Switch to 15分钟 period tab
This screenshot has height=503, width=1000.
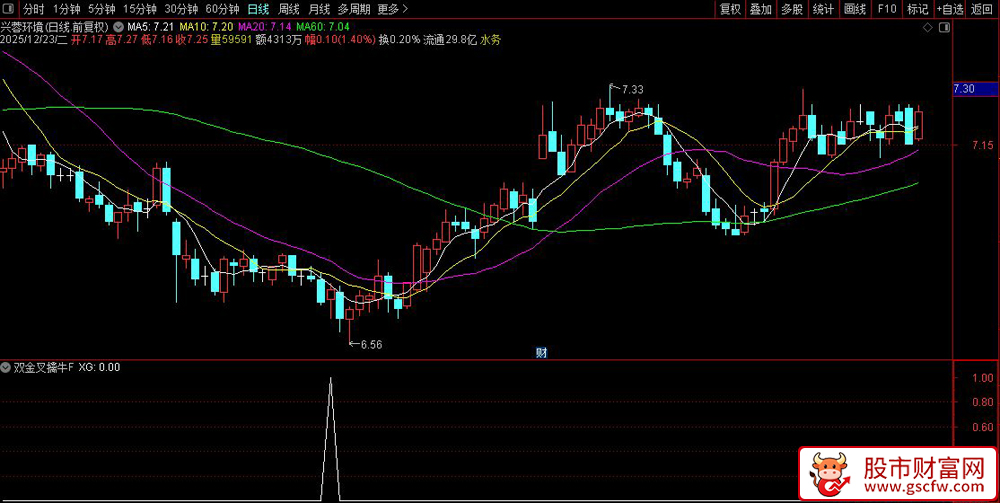pyautogui.click(x=140, y=9)
